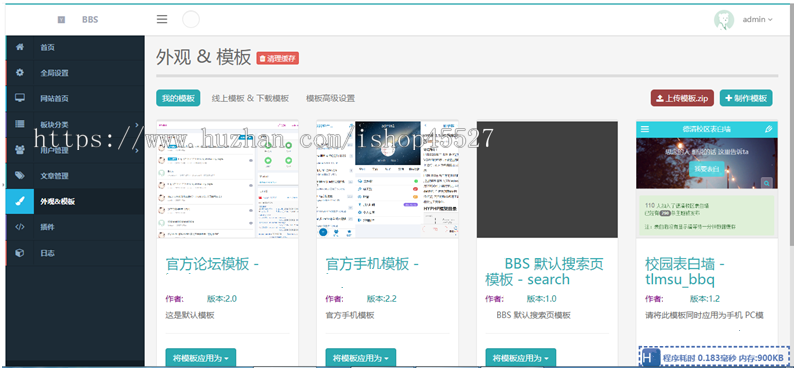
Task: Open the 校园表白墙 - tlmsu_bbq title link
Action: pos(685,272)
